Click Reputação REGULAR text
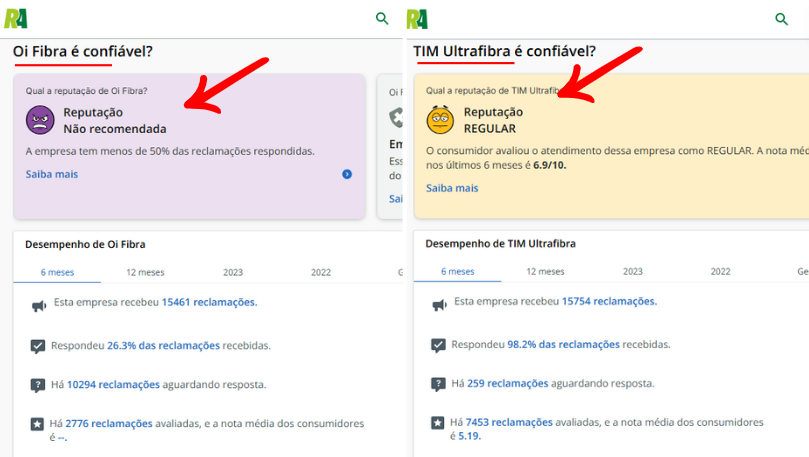 pos(493,120)
